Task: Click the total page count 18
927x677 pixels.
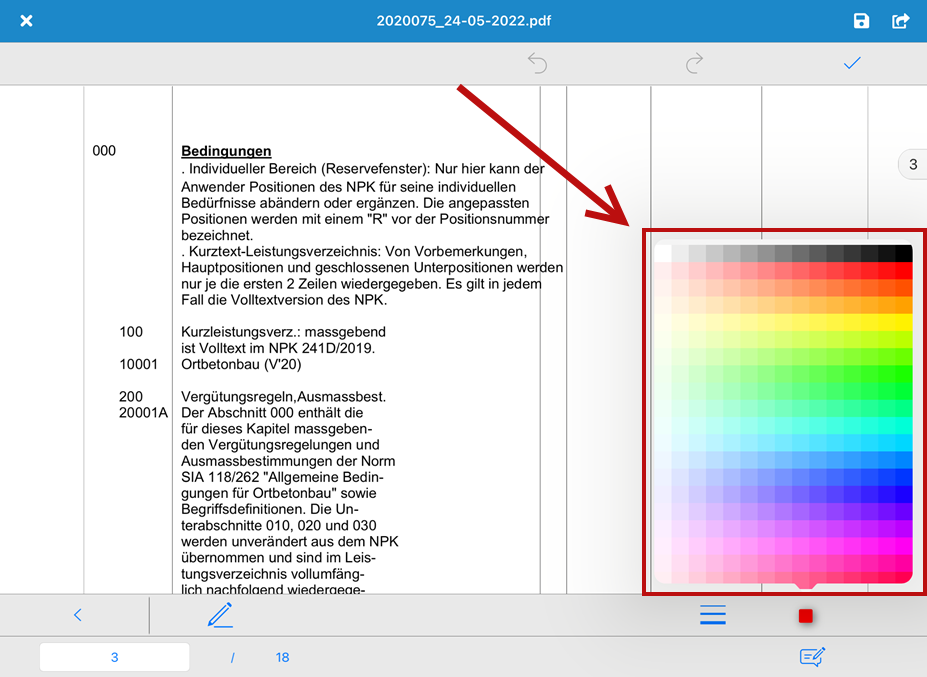Action: click(282, 657)
